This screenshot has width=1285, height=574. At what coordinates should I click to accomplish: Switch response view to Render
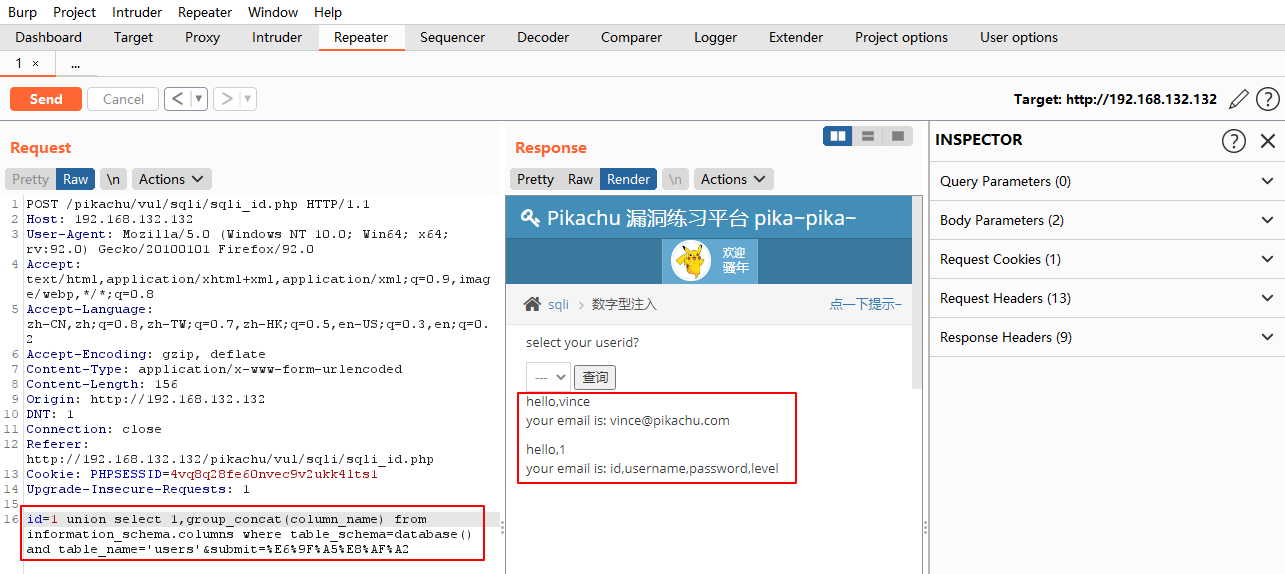coord(629,179)
